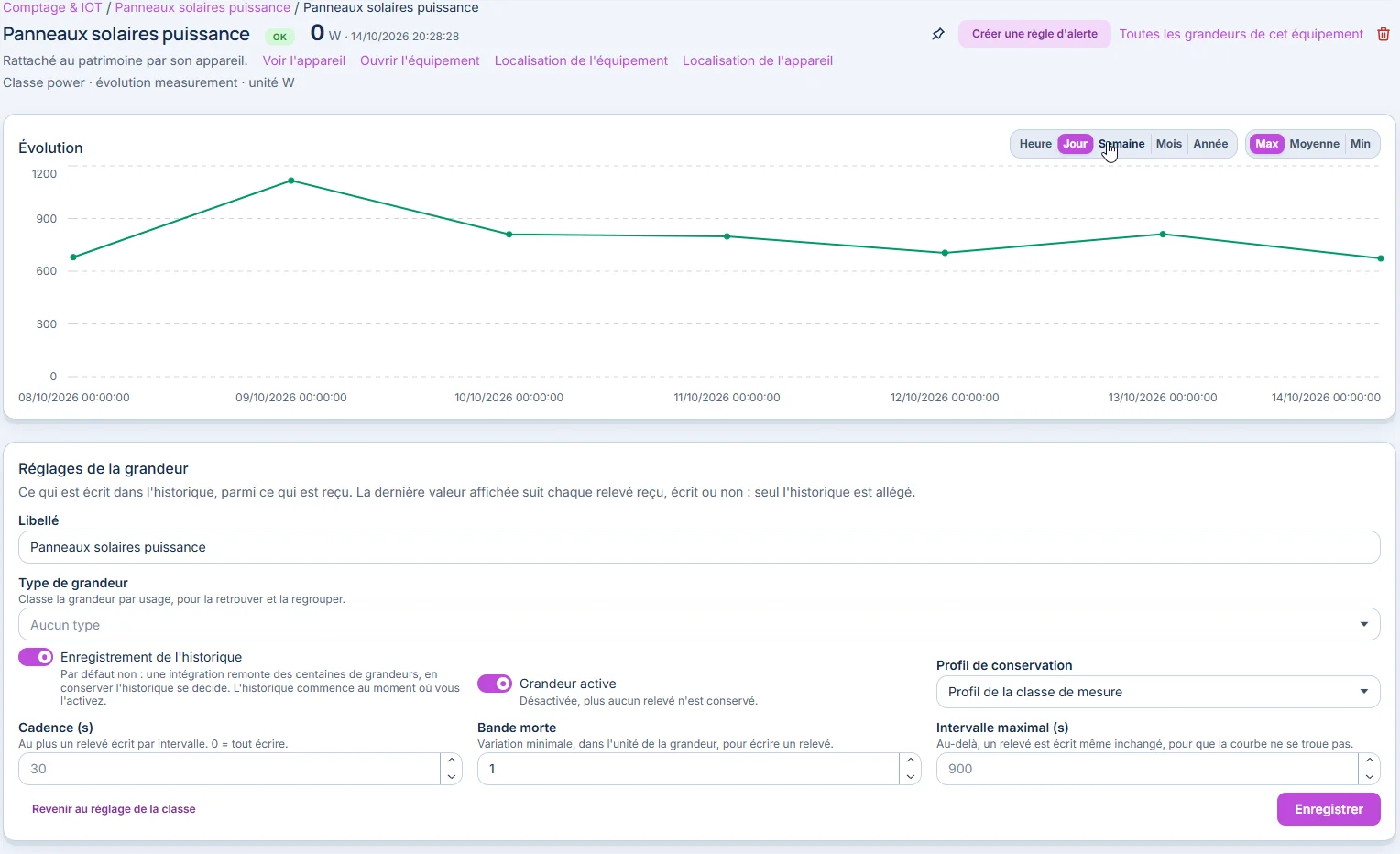Screen dimensions: 1400x854
Task: Select Min aggregation
Action: coord(1361,144)
